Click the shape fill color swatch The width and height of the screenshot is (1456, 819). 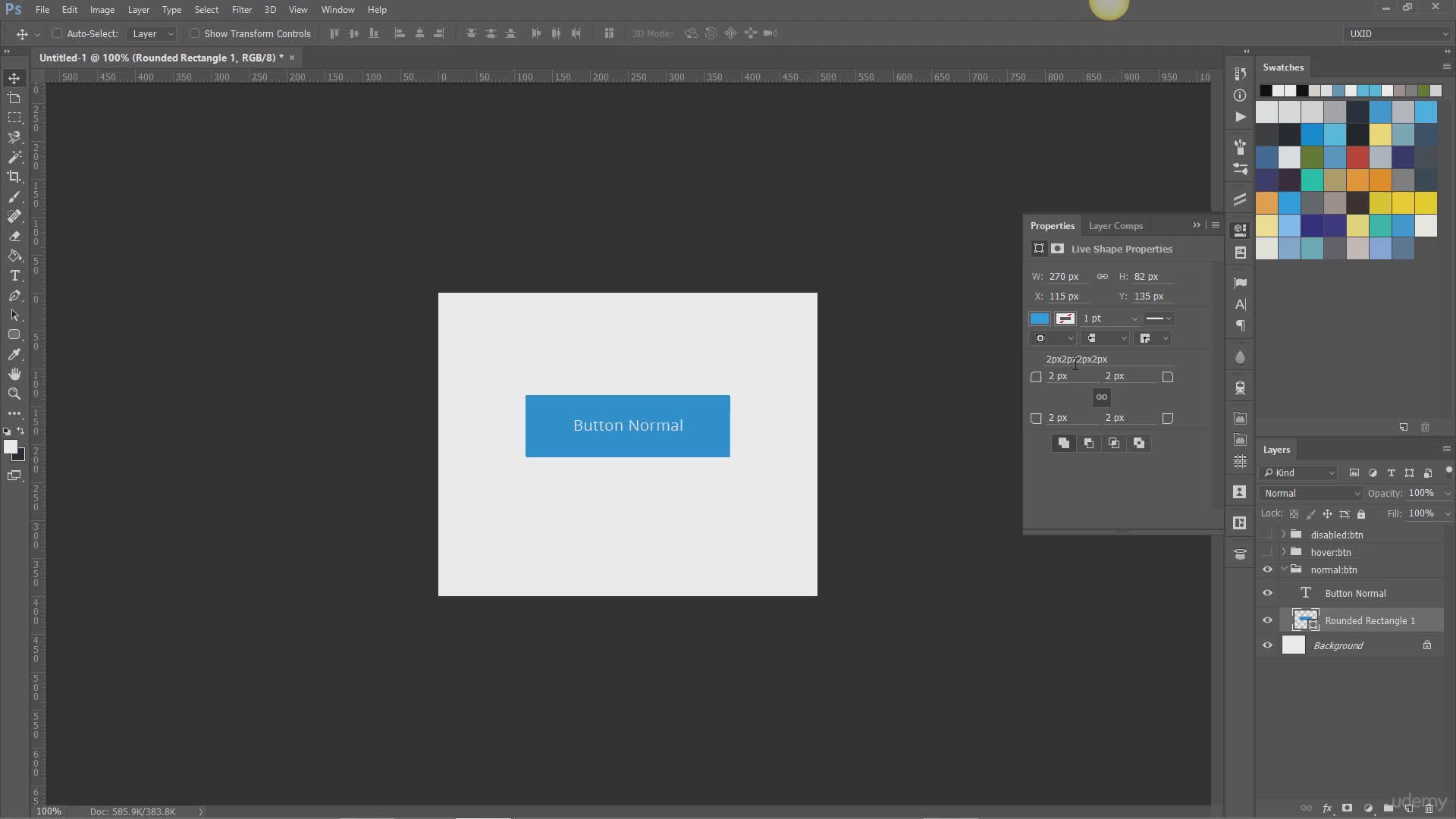[x=1040, y=318]
